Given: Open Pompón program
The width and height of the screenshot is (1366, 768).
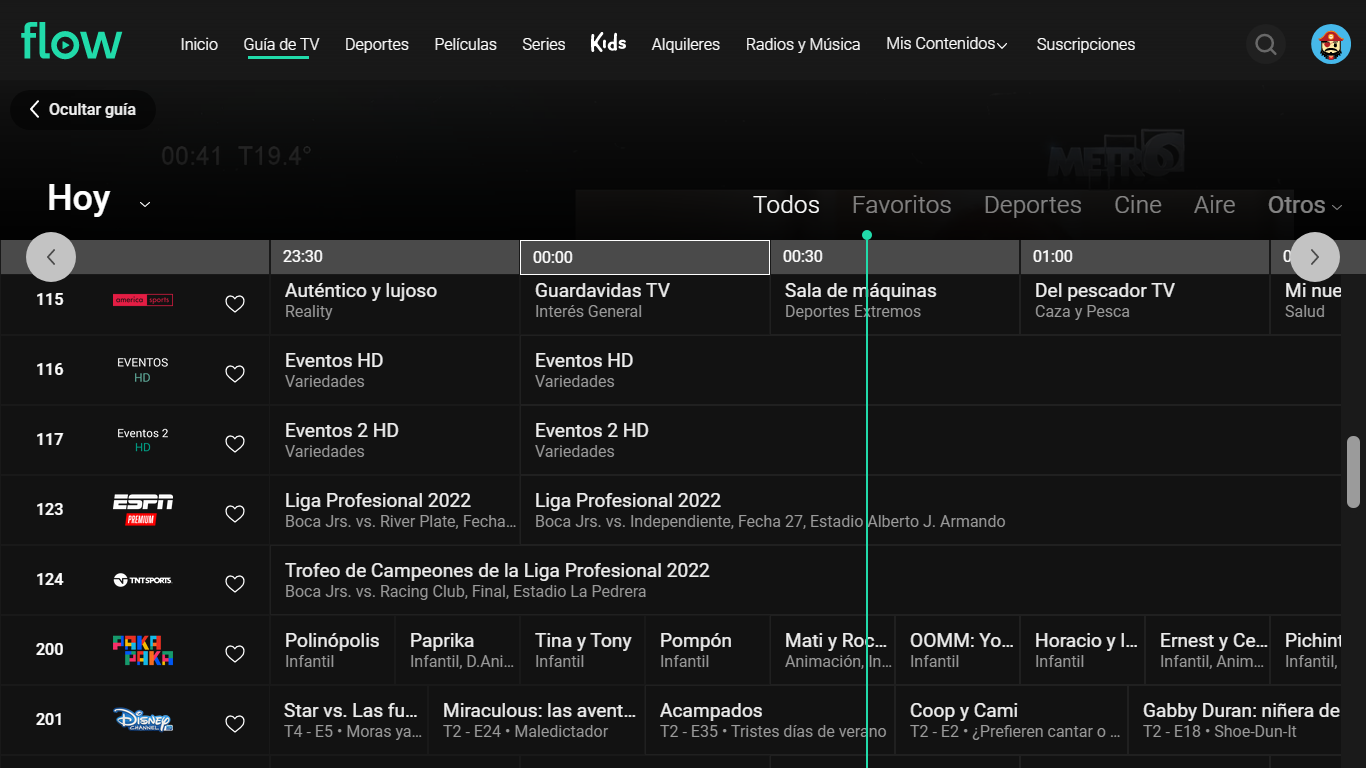Looking at the screenshot, I should tap(708, 650).
